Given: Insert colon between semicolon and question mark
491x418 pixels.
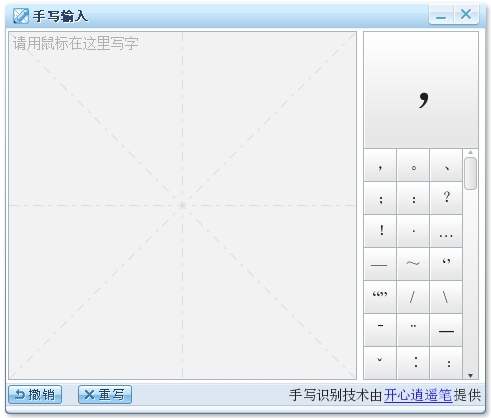Looking at the screenshot, I should [413, 198].
